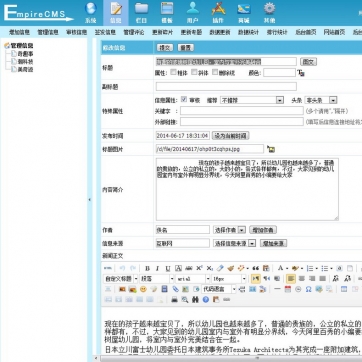Open the arial font family dropdown
The width and height of the screenshot is (362, 362).
click(193, 279)
